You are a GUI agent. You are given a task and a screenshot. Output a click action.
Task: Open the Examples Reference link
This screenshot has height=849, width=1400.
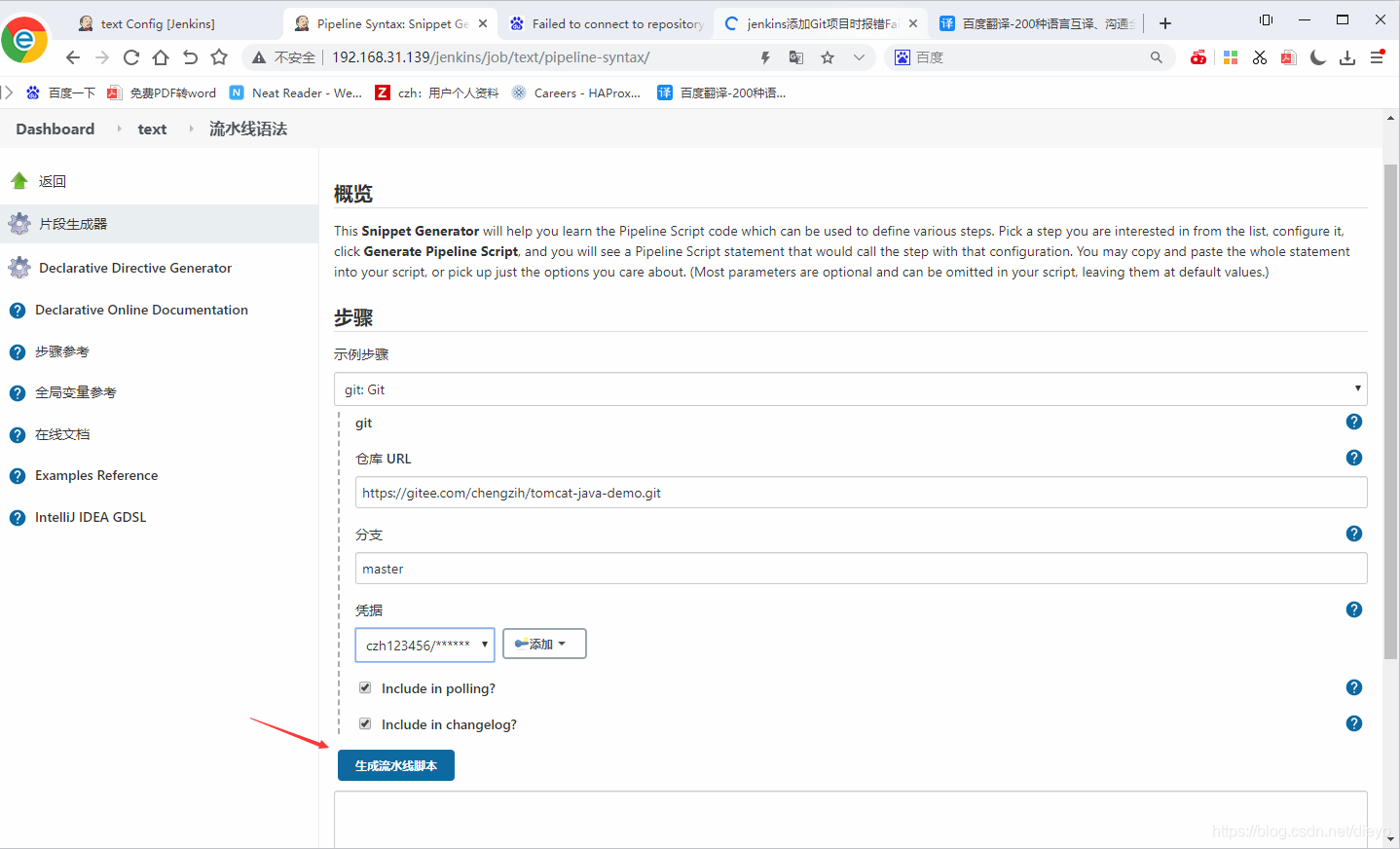pyautogui.click(x=96, y=475)
